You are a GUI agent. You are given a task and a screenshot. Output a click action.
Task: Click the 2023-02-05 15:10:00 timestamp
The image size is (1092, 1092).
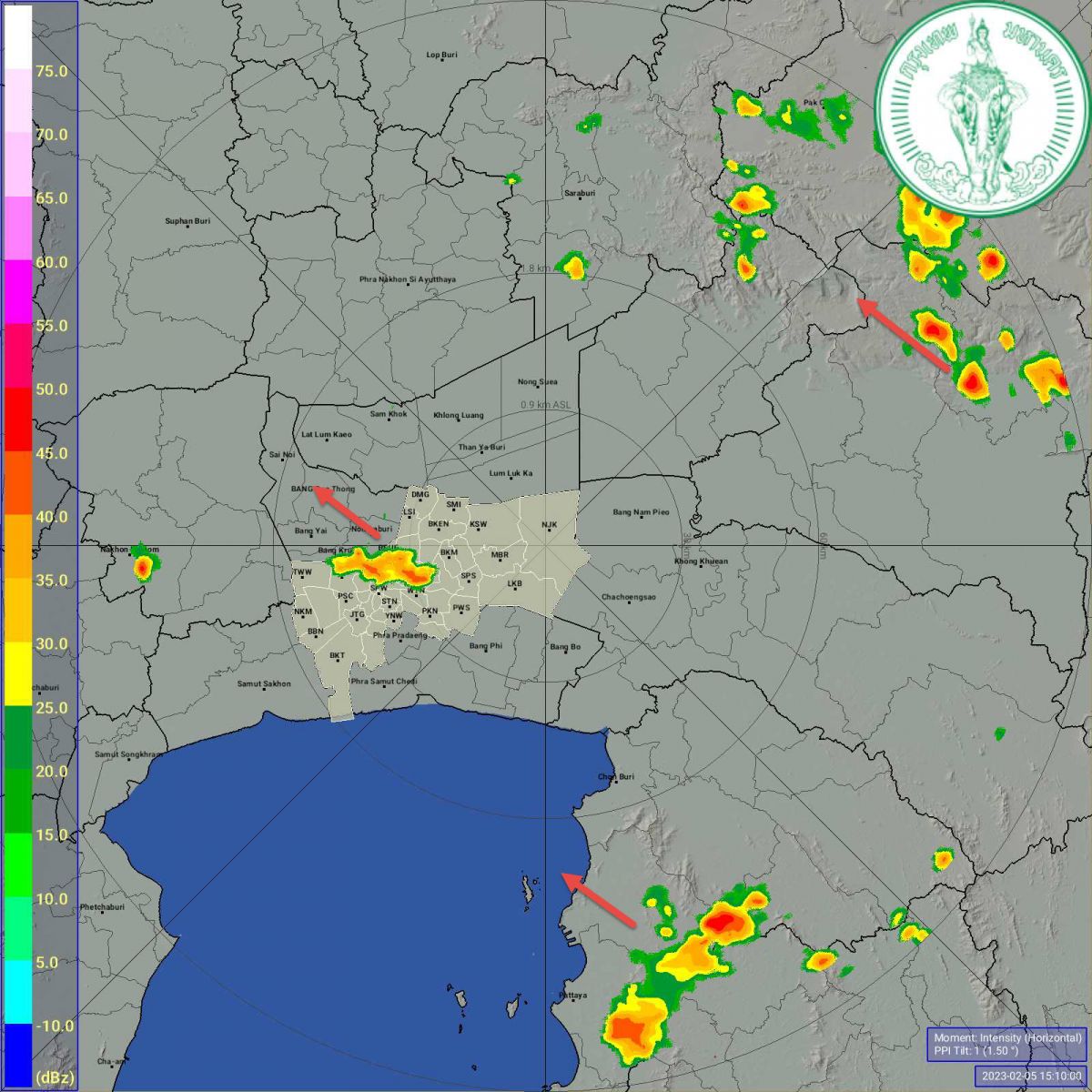(1031, 1077)
